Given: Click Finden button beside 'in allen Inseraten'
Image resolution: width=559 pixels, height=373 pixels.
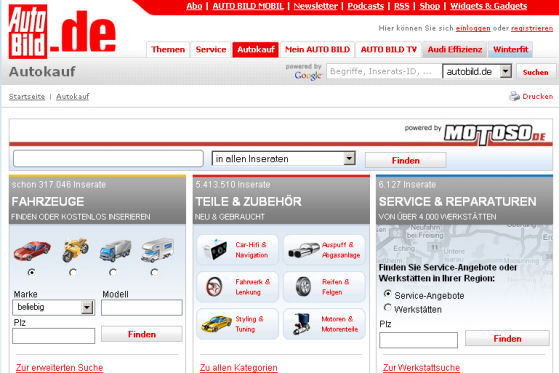Looking at the screenshot, I should tap(406, 160).
